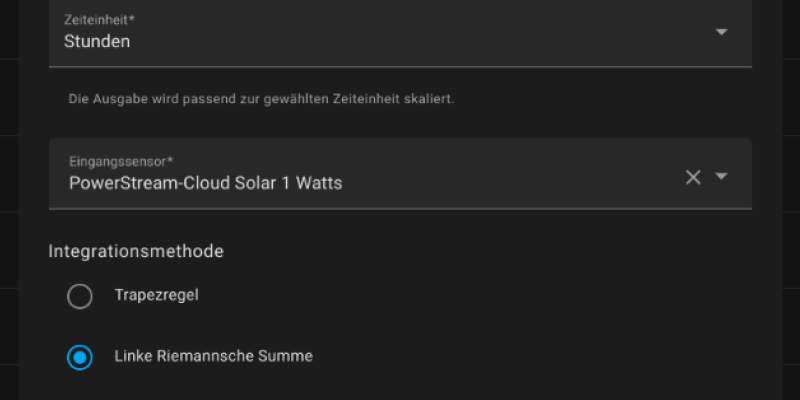Screen dimensions: 800x400
Task: Click the selected value Stunden
Action: point(97,42)
